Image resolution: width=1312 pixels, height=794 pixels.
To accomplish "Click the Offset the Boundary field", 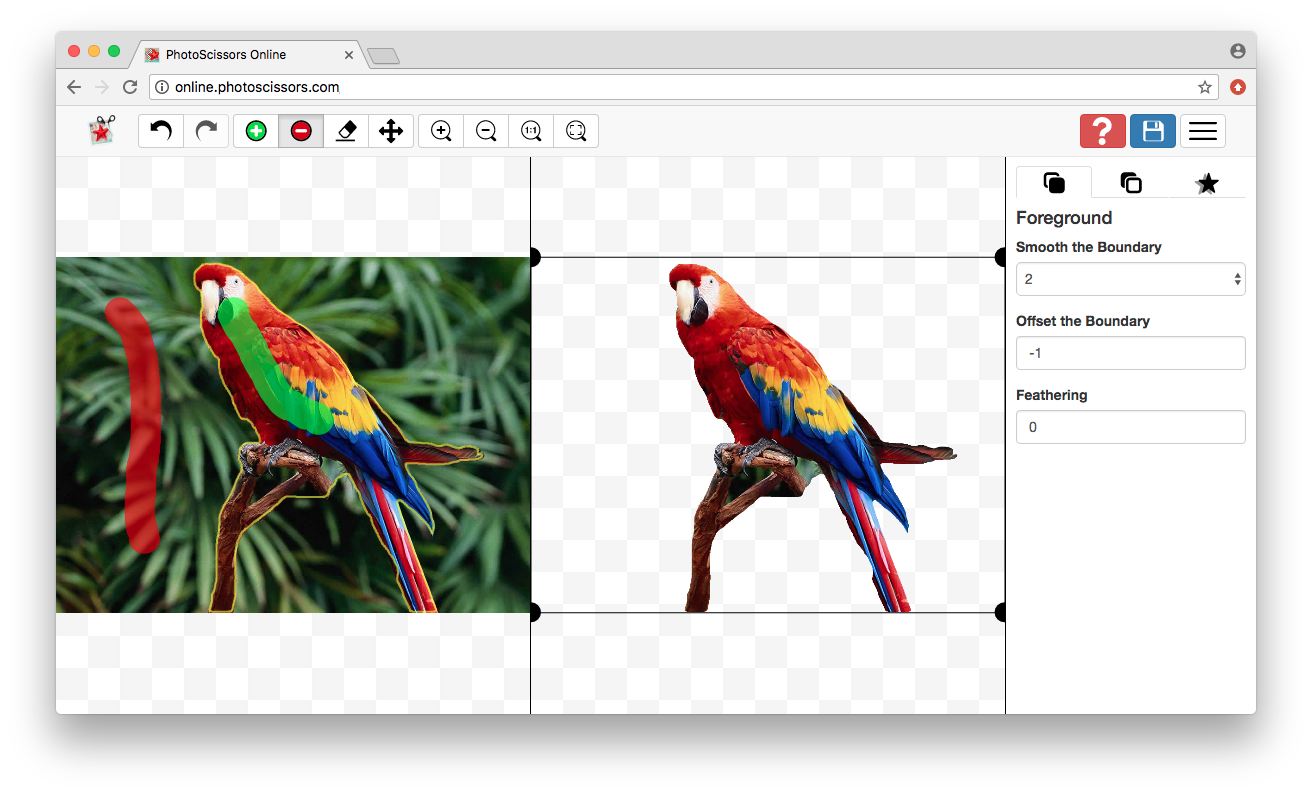I will pyautogui.click(x=1131, y=353).
